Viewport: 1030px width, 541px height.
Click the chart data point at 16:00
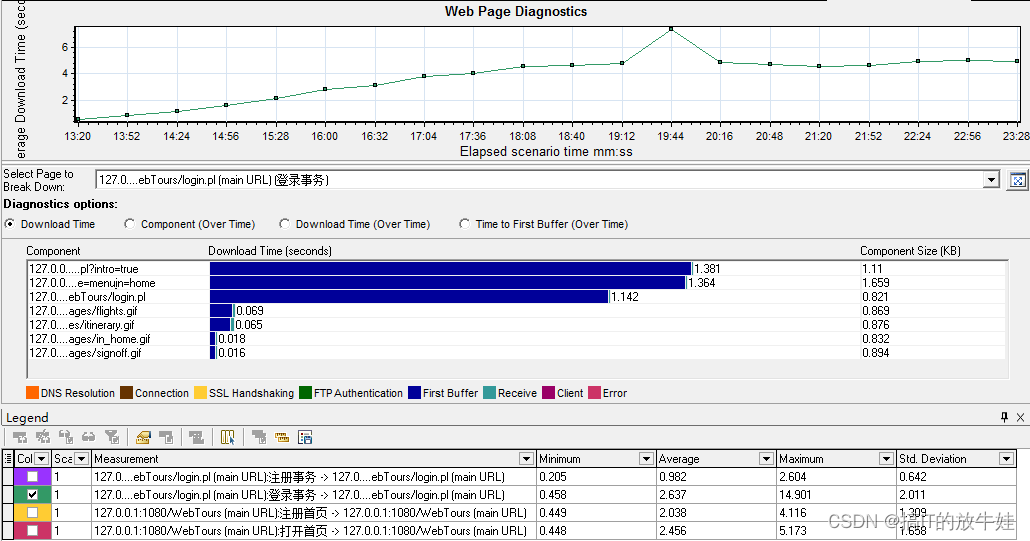(325, 89)
